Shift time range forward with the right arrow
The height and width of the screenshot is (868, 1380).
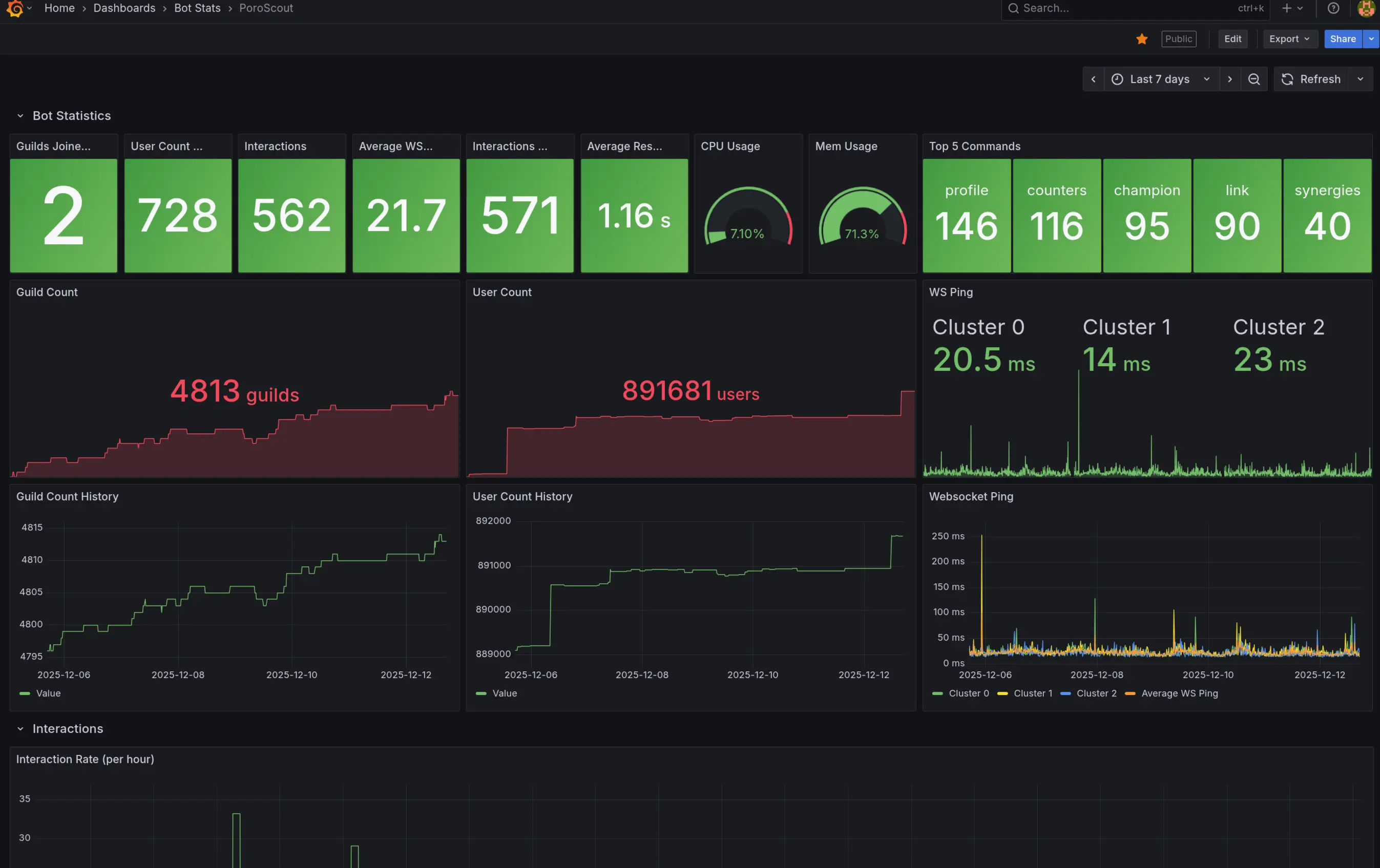[1230, 79]
